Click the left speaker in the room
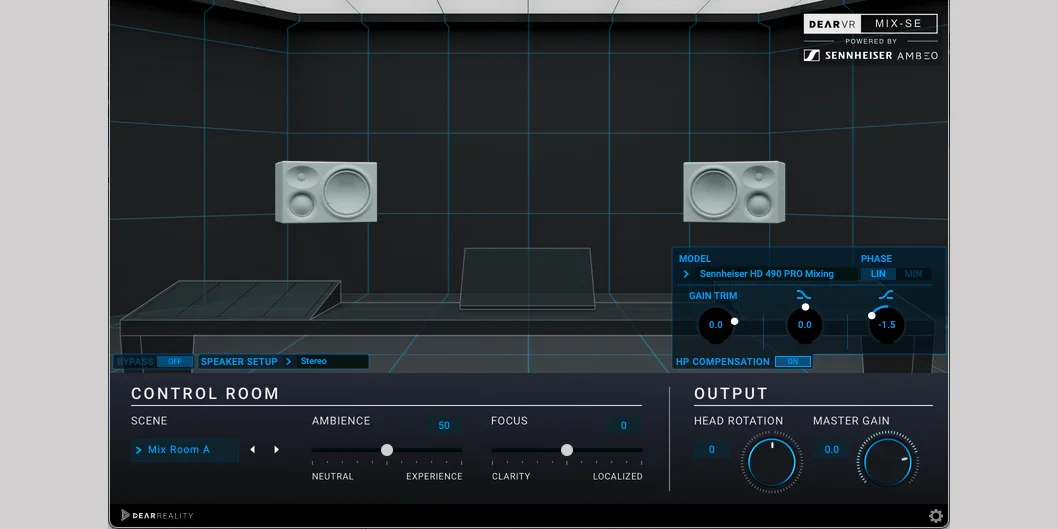Image resolution: width=1058 pixels, height=529 pixels. (x=326, y=192)
